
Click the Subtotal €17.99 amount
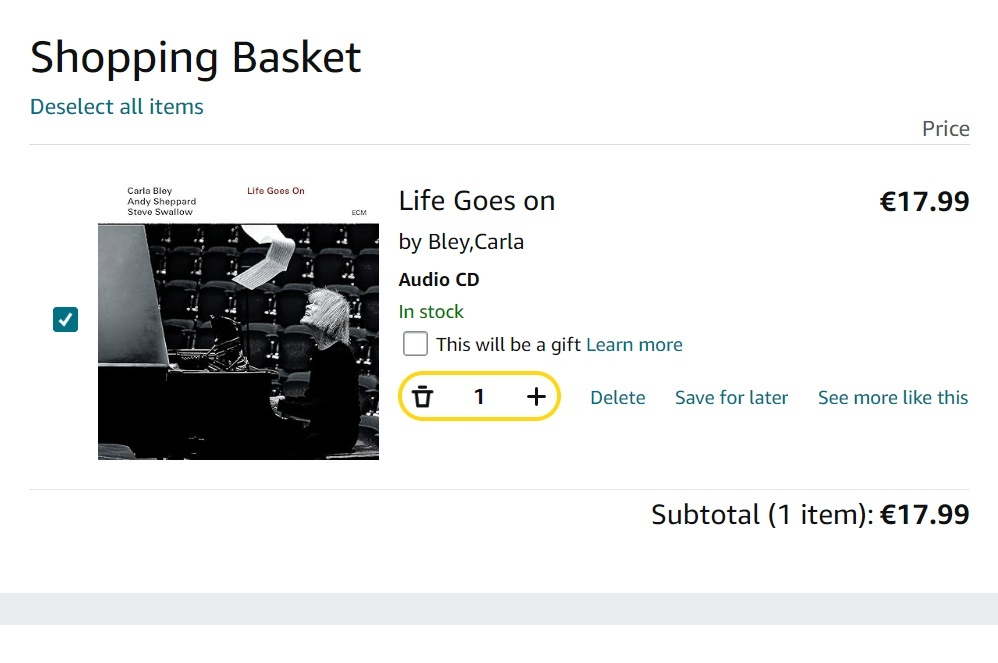click(924, 515)
